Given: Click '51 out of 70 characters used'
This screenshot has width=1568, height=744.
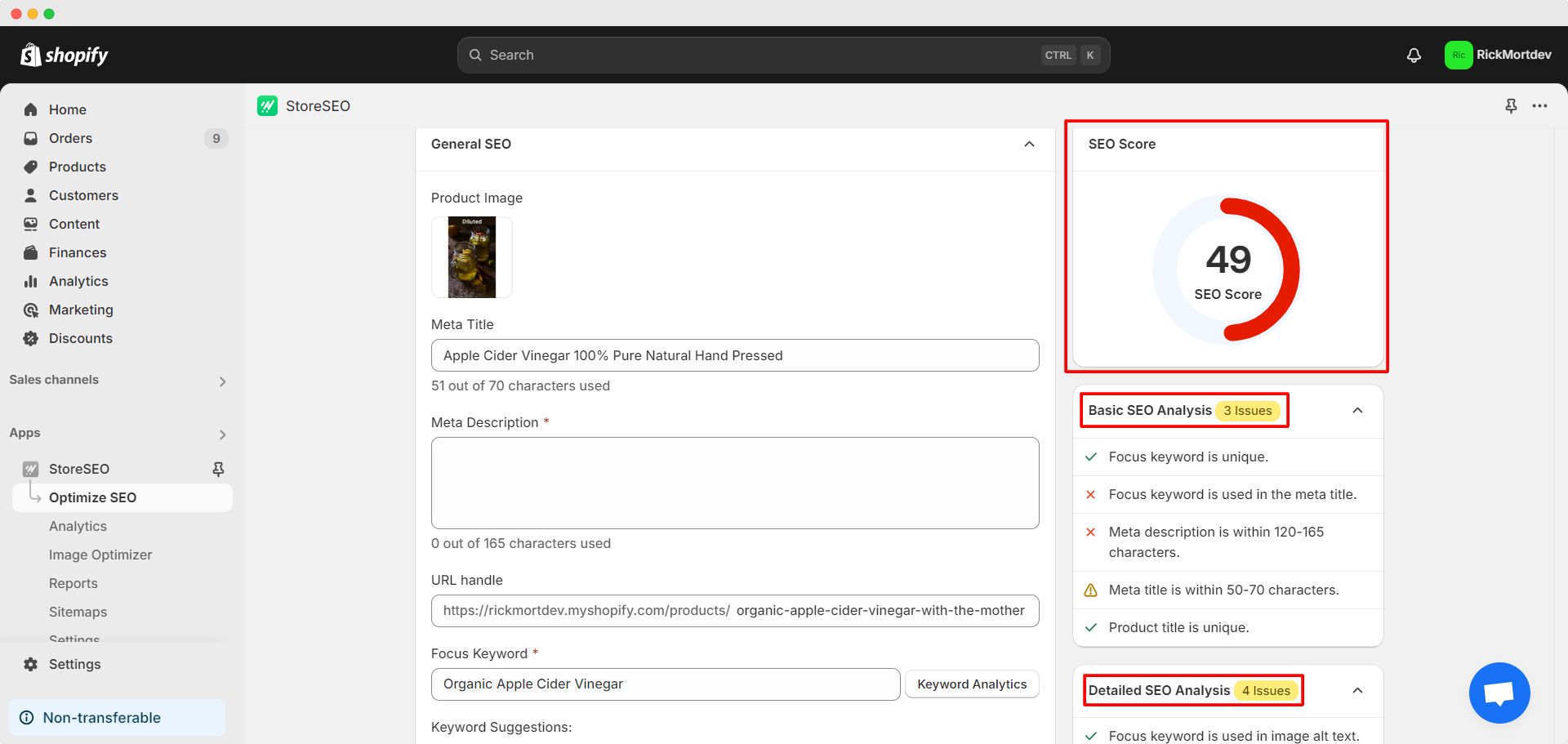Looking at the screenshot, I should (520, 385).
